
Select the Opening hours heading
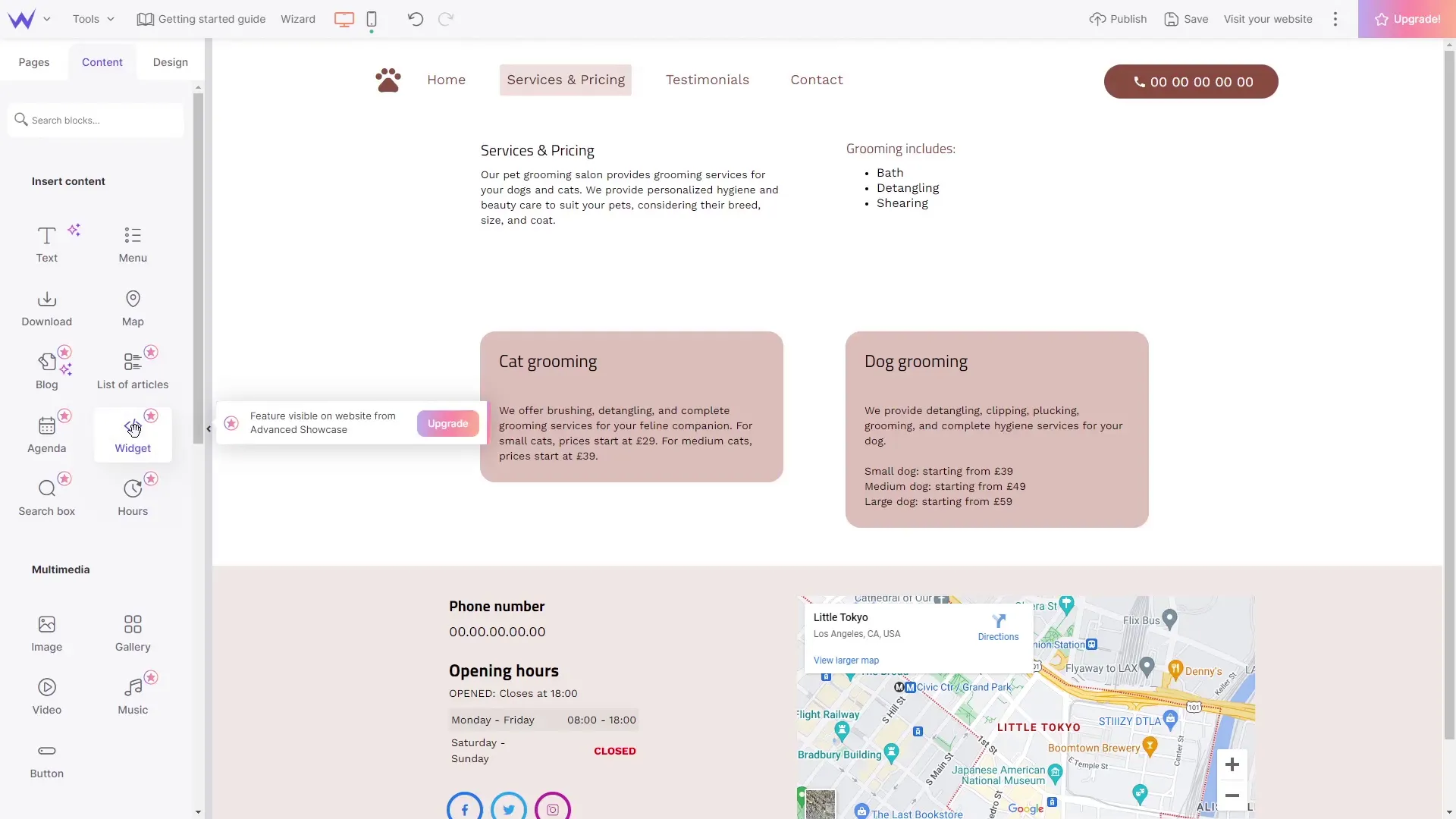504,670
